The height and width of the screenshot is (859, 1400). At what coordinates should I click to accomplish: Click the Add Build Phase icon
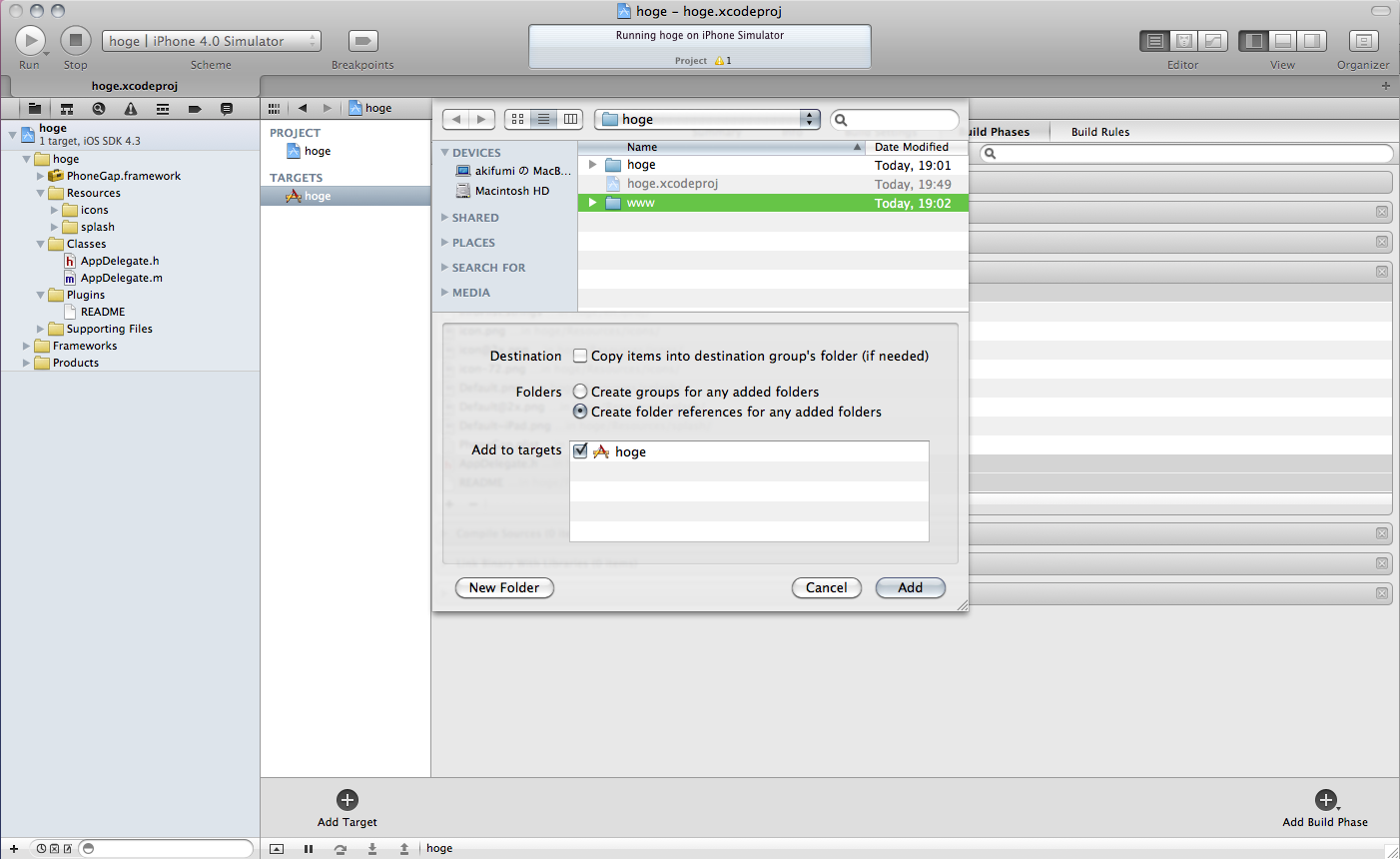point(1325,800)
